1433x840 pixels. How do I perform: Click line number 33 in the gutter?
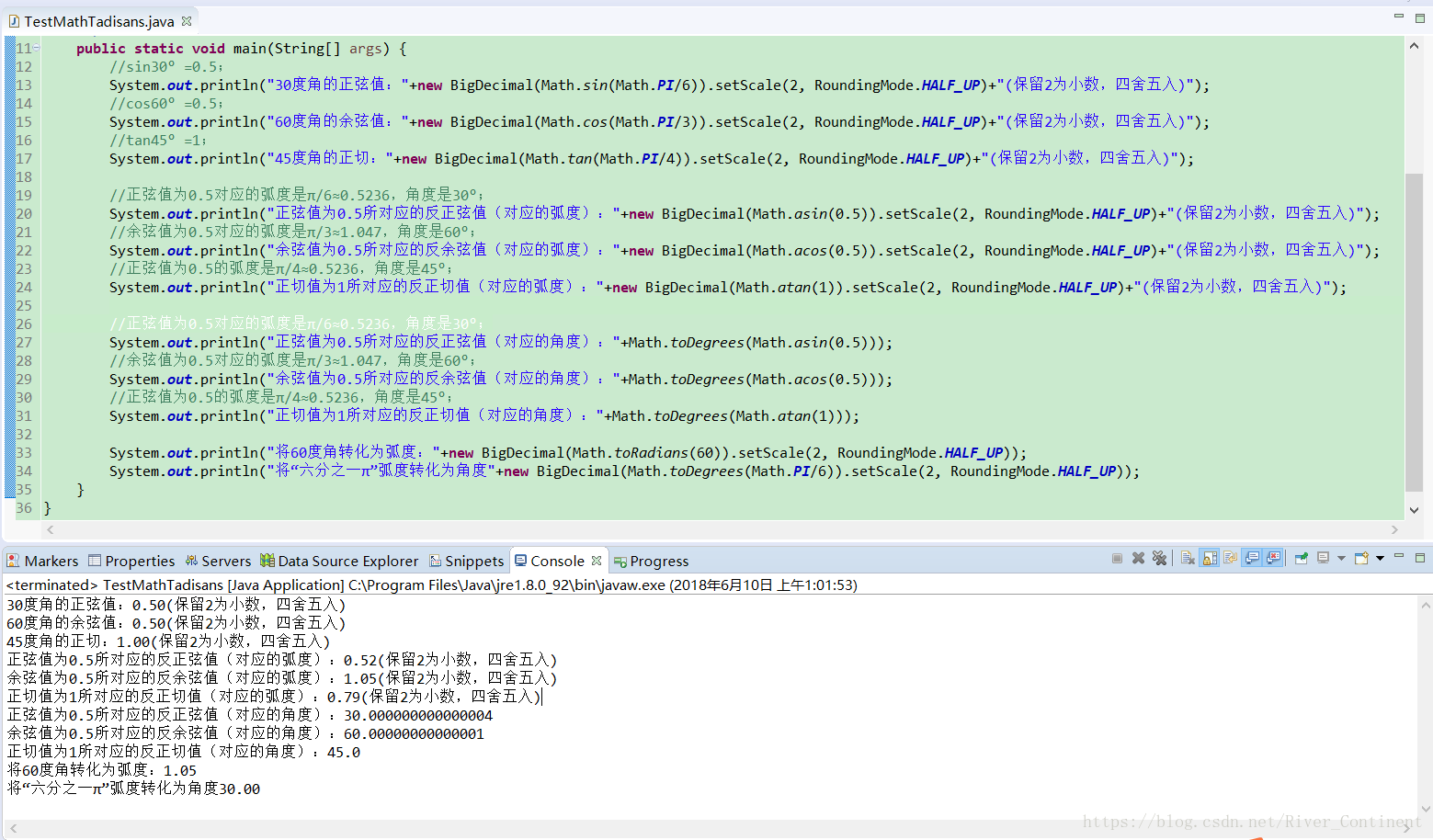24,452
